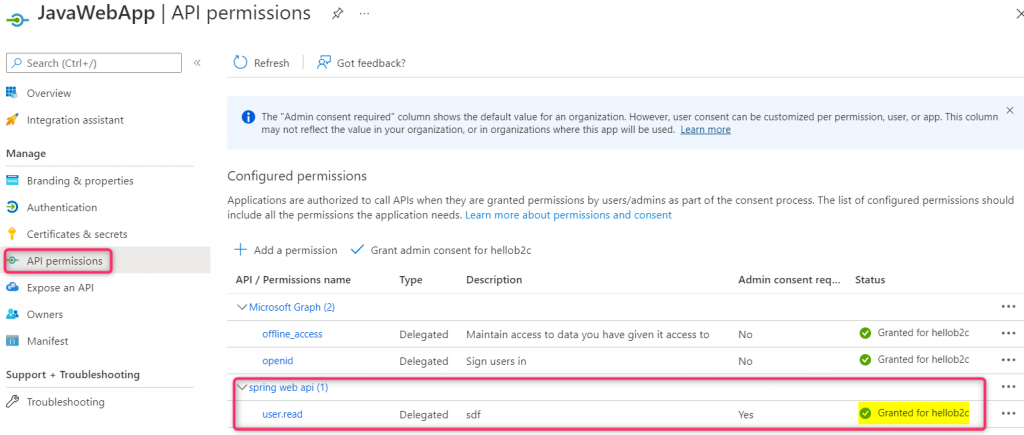Viewport: 1024px width, 435px height.
Task: Open the ellipsis menu for Microsoft Graph row
Action: 1008,306
